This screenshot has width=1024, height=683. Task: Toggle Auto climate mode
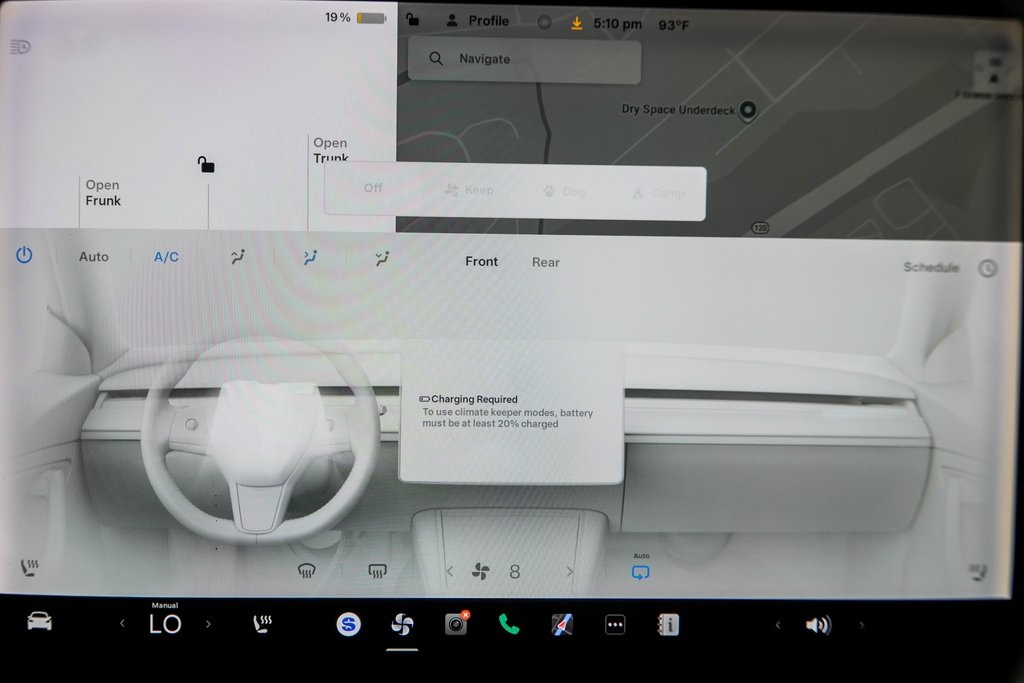(x=94, y=257)
